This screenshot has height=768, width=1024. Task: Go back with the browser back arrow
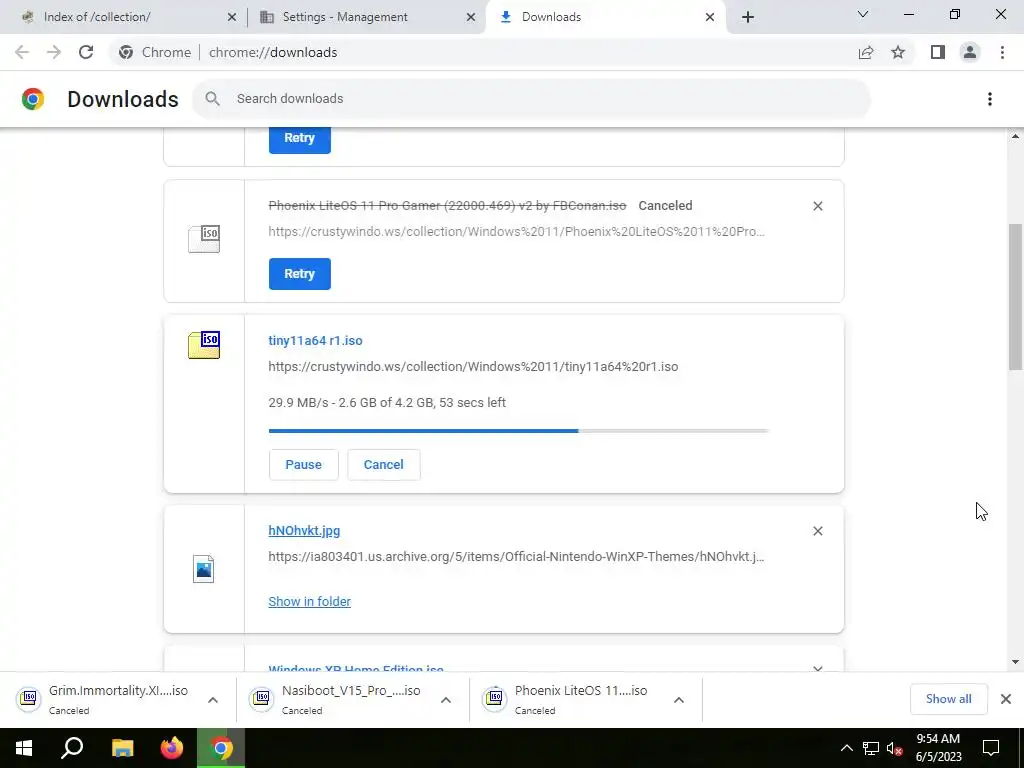click(22, 52)
